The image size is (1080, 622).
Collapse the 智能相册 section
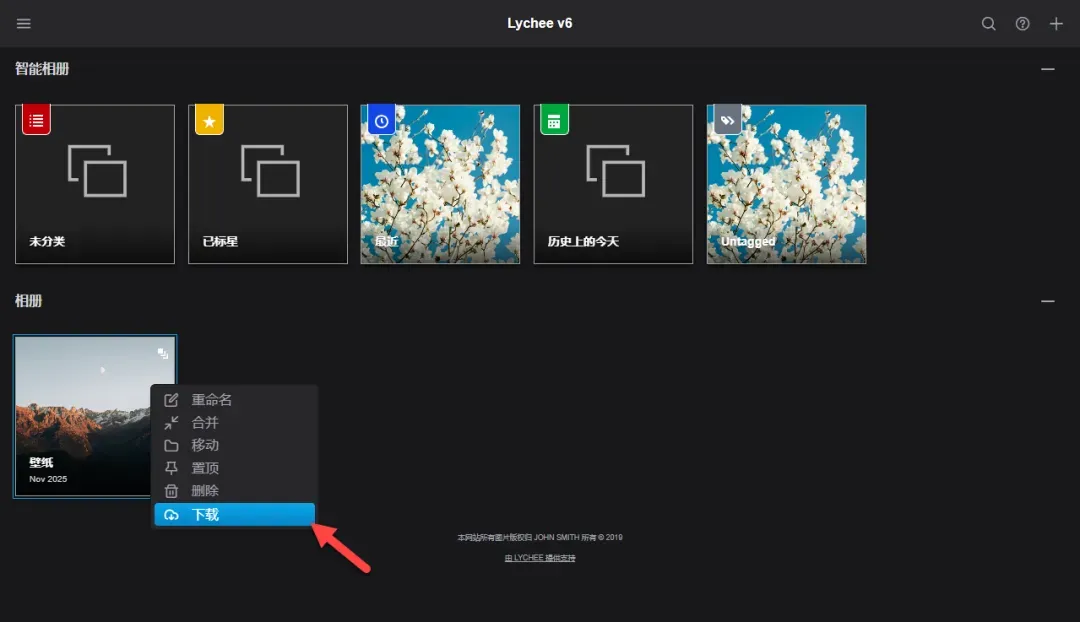tap(1047, 69)
